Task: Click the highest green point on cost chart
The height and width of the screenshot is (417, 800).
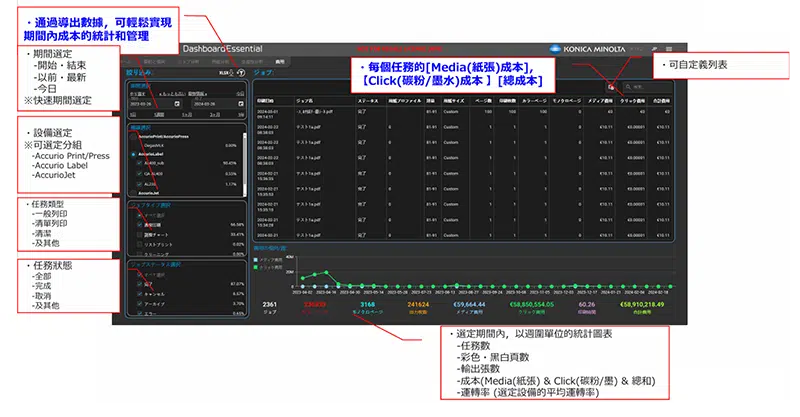Action: 327,273
